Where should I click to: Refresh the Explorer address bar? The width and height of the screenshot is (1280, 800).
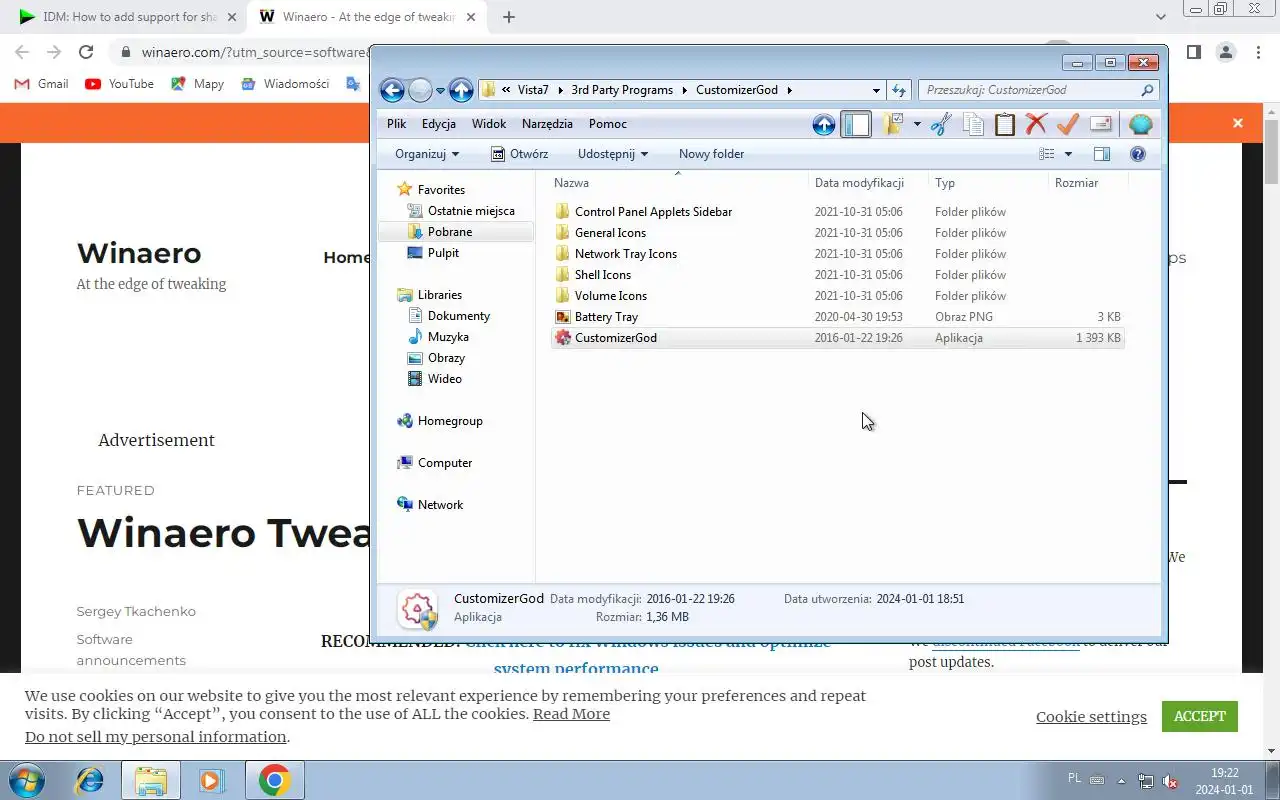898,90
